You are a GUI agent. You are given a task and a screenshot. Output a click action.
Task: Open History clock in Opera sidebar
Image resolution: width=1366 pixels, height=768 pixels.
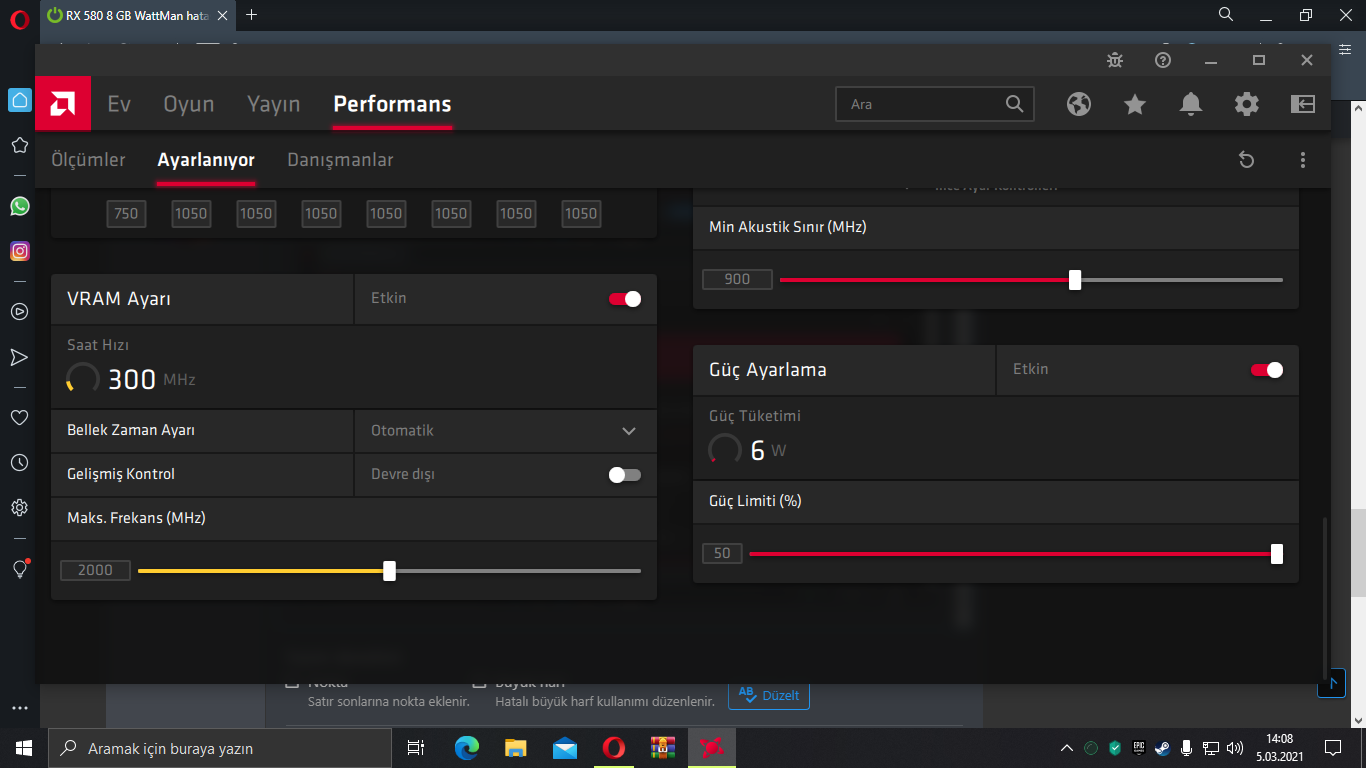[x=19, y=462]
